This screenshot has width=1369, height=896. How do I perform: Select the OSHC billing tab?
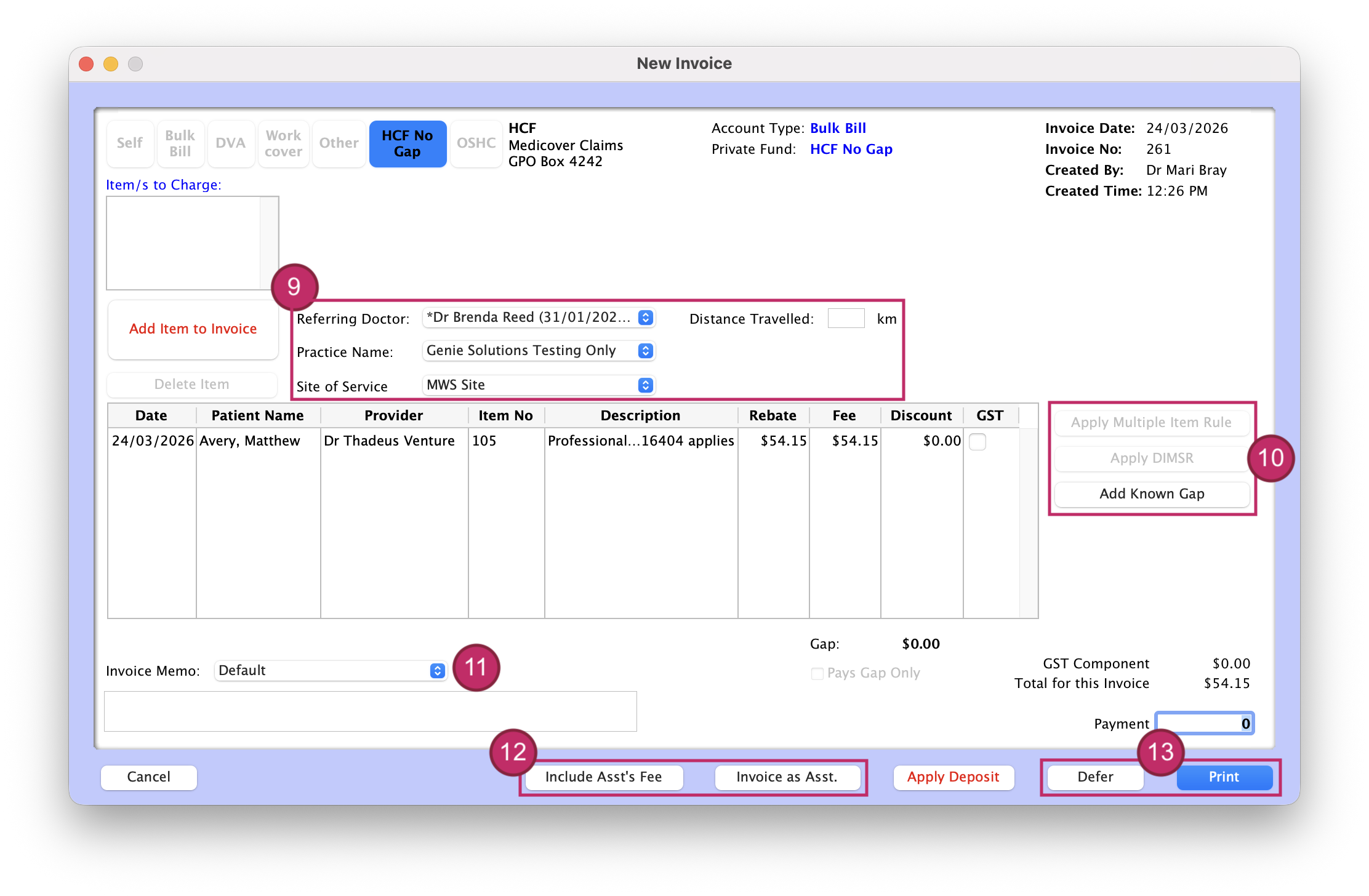[x=476, y=143]
